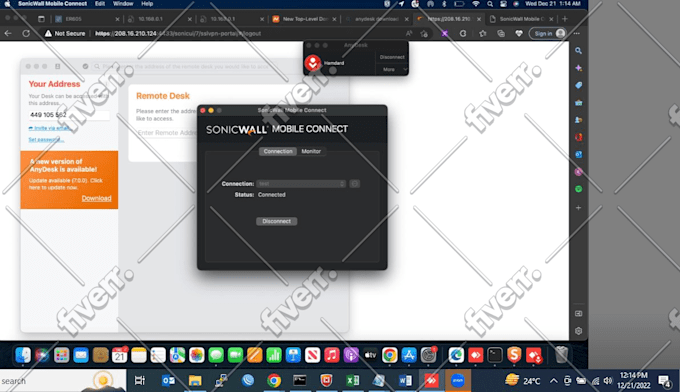The width and height of the screenshot is (680, 392).
Task: Click the Set password link
Action: 46,140
